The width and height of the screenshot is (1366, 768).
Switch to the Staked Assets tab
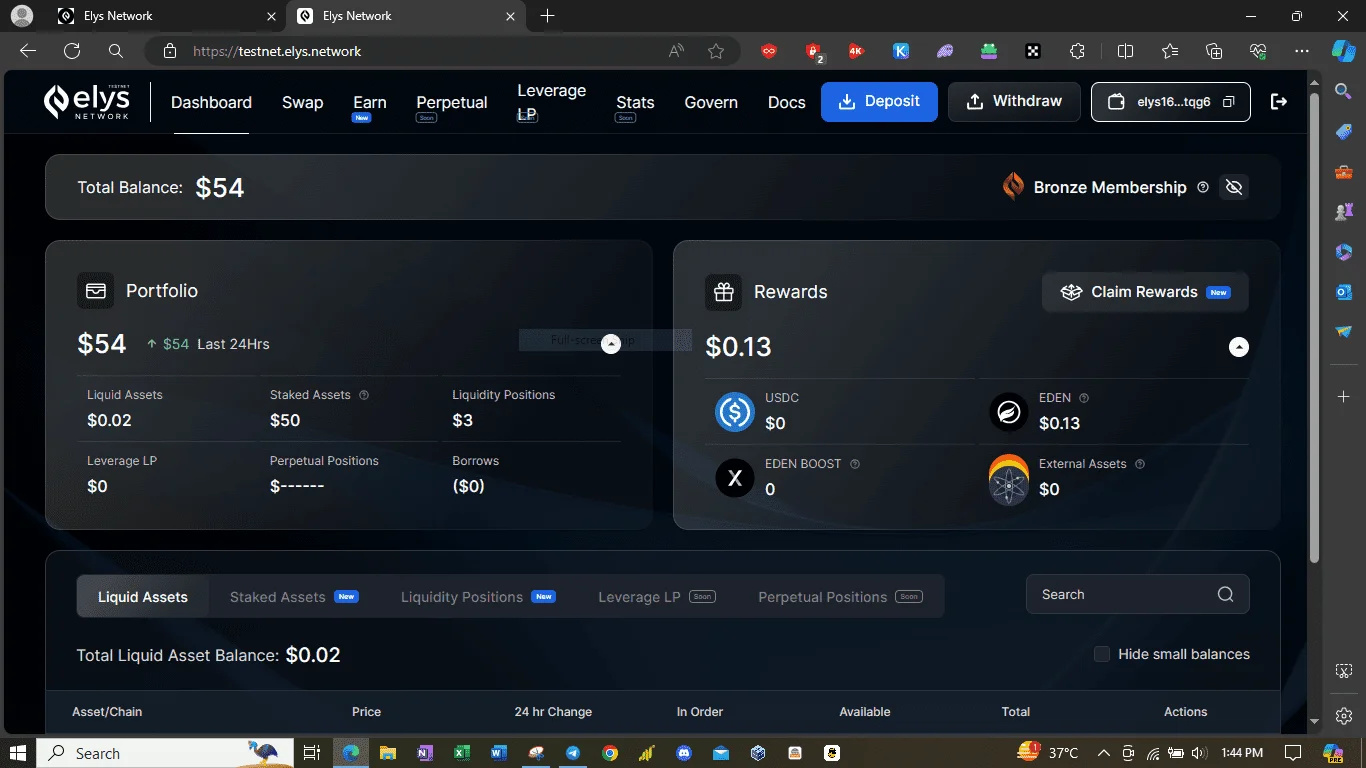click(x=293, y=597)
